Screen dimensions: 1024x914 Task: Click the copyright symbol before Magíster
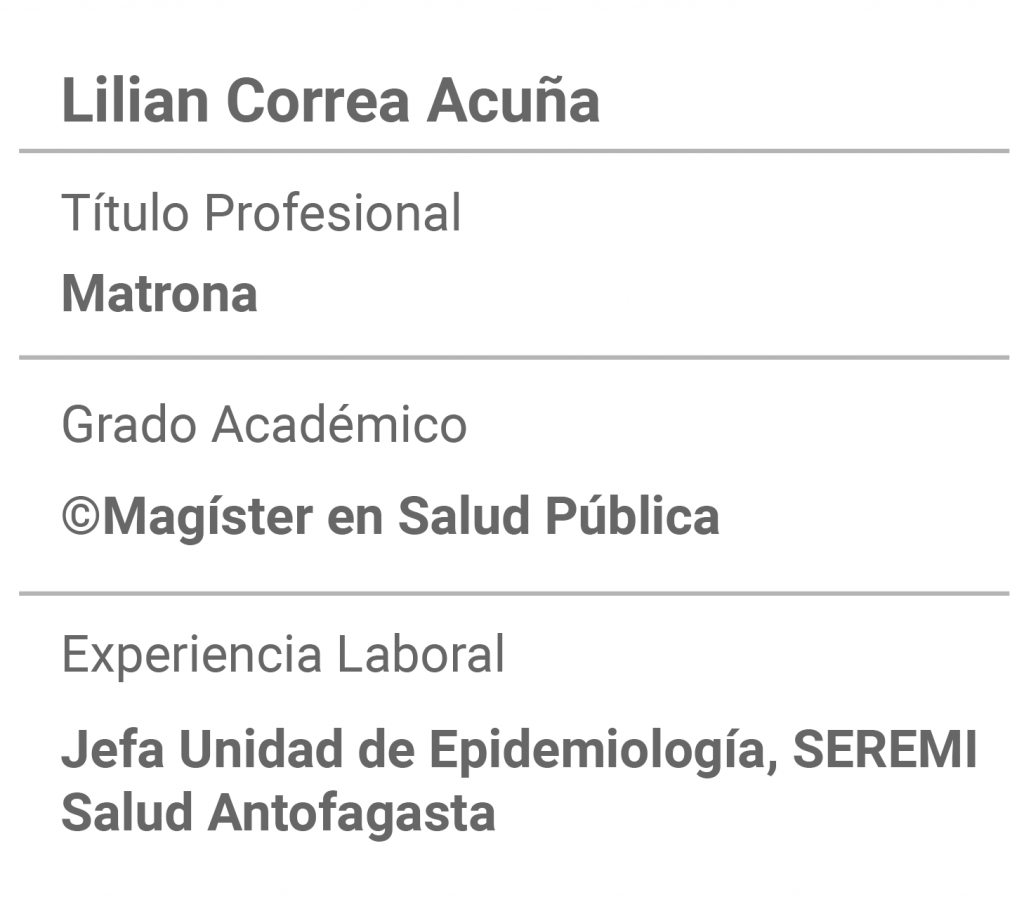81,516
